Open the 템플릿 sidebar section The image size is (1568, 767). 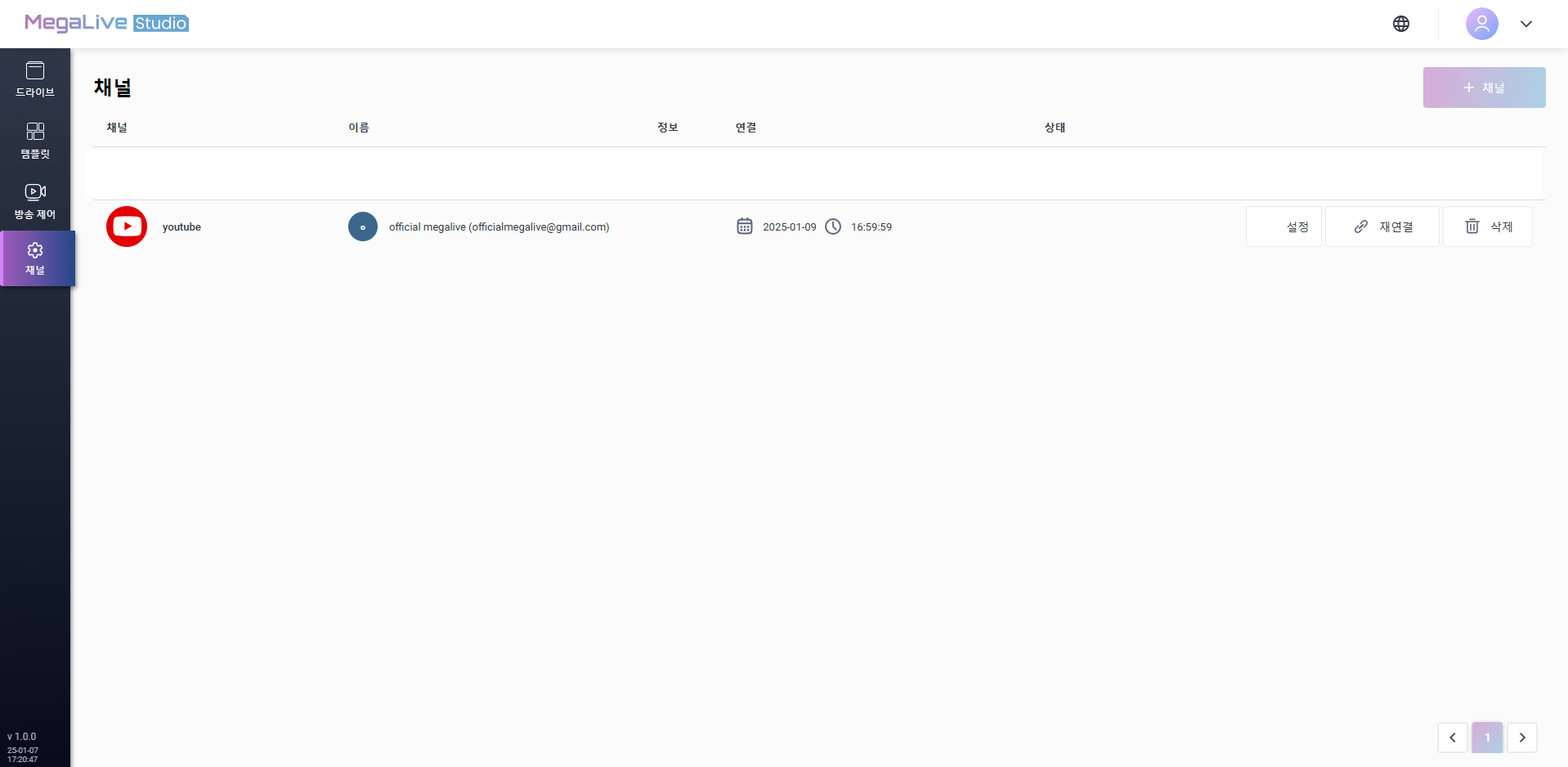(x=35, y=141)
